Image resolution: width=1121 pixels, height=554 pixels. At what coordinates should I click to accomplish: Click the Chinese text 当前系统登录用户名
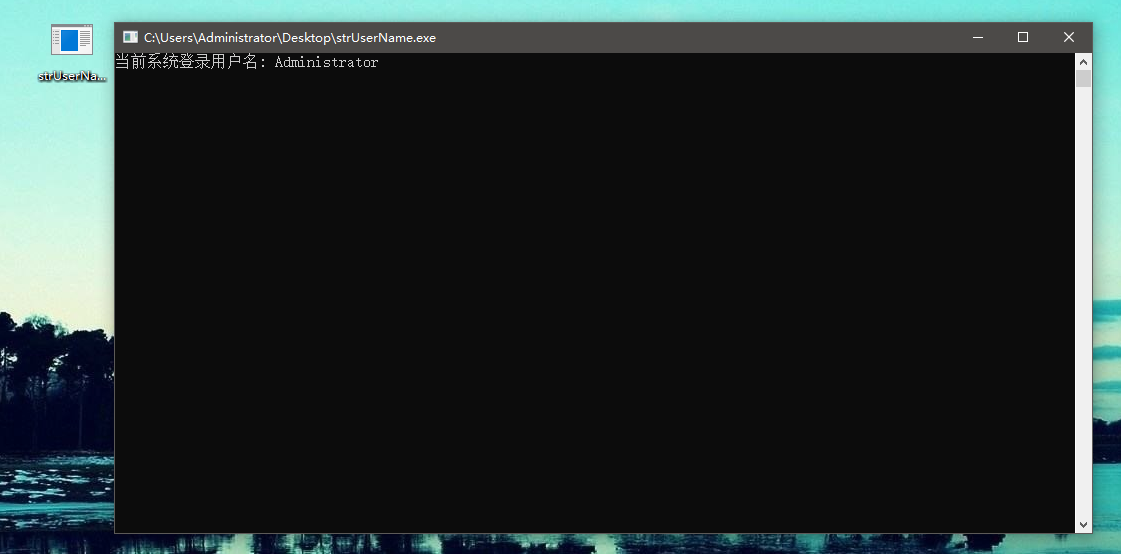pyautogui.click(x=186, y=63)
